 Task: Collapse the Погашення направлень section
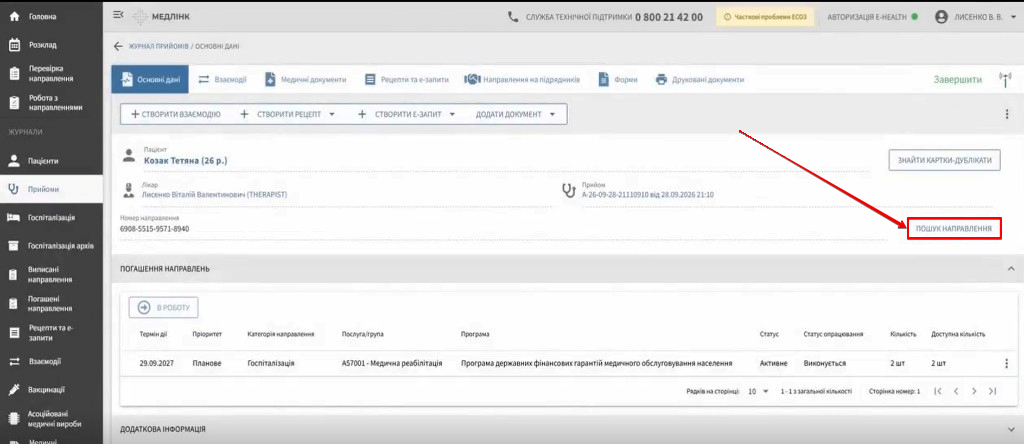(x=1011, y=268)
